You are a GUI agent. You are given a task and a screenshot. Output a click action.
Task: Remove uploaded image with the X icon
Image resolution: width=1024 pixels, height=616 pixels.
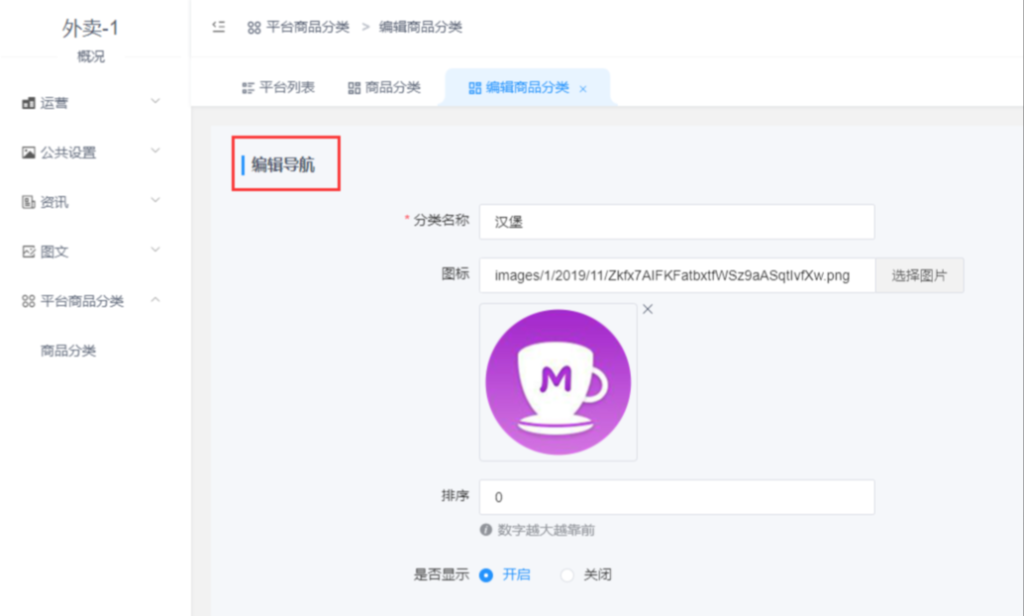[x=648, y=309]
